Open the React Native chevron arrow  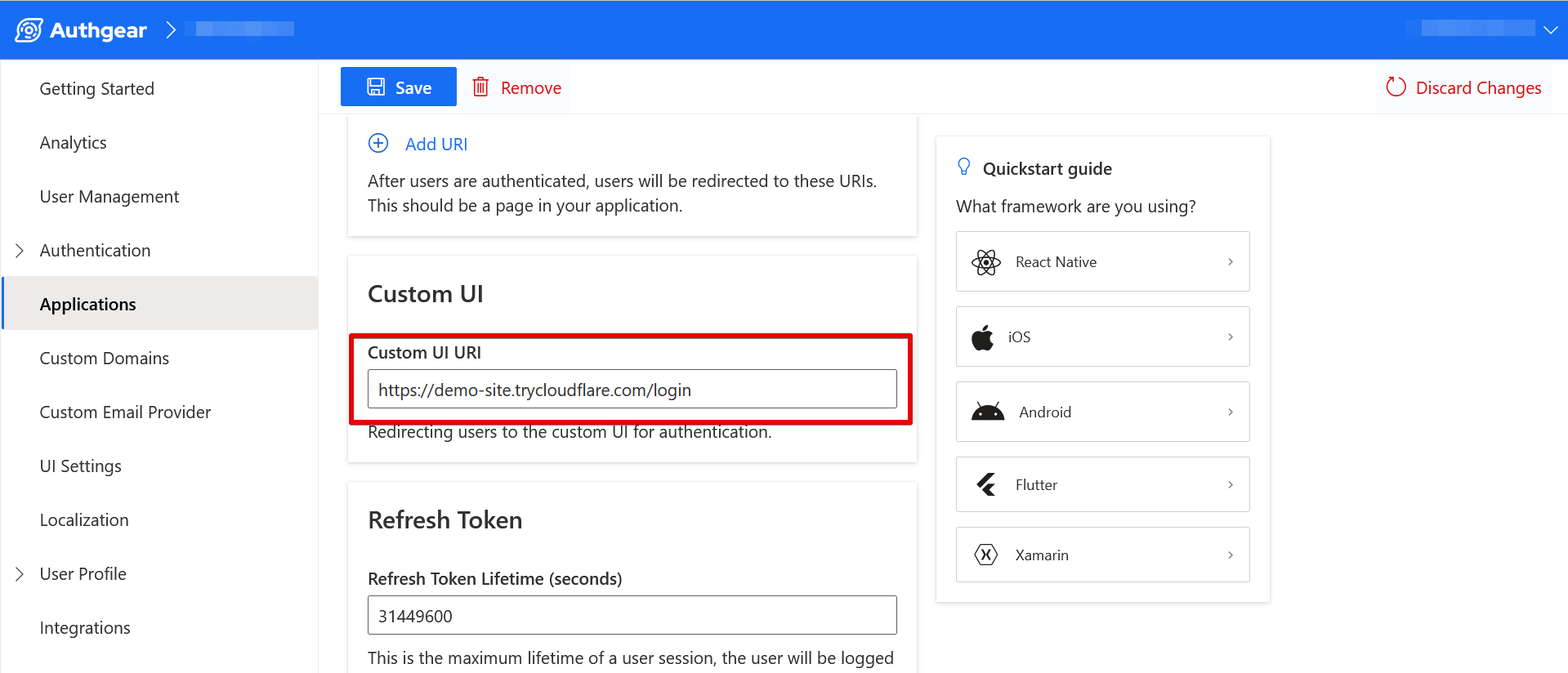pos(1231,262)
